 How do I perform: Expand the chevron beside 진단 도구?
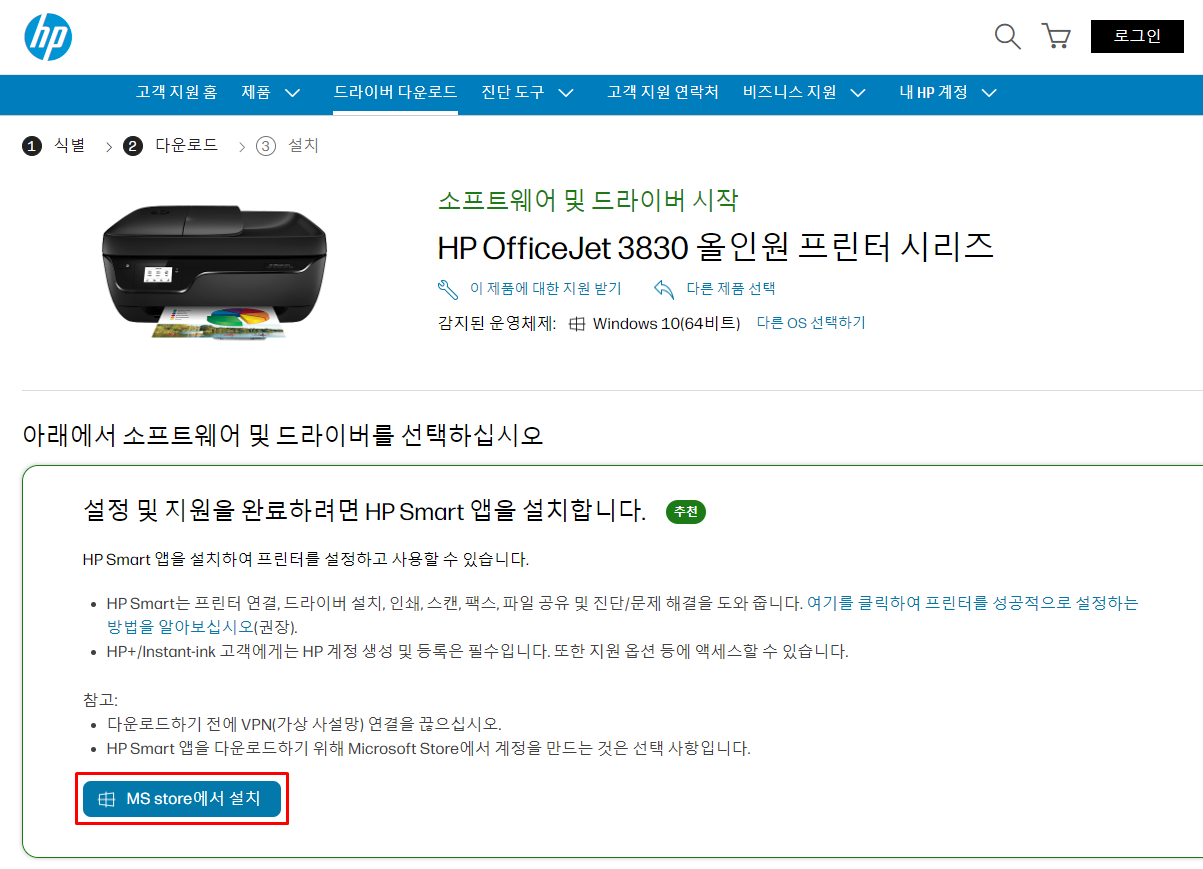[x=566, y=93]
